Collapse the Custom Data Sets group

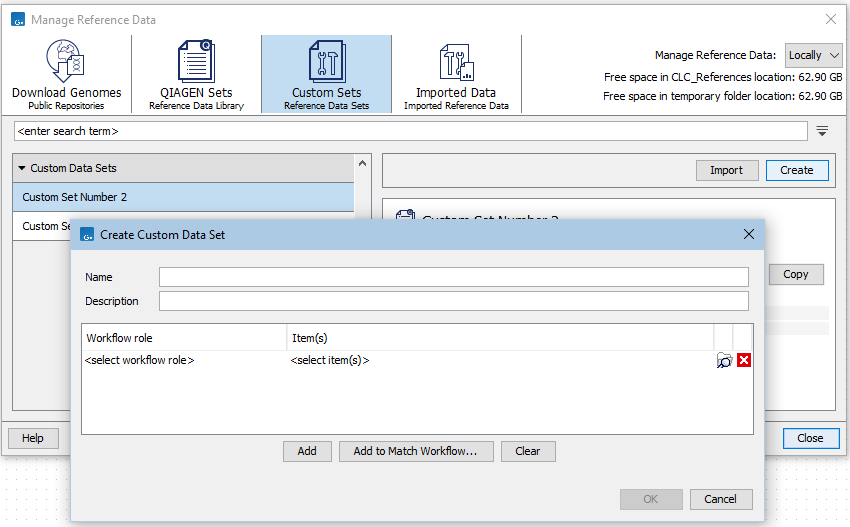tap(22, 169)
